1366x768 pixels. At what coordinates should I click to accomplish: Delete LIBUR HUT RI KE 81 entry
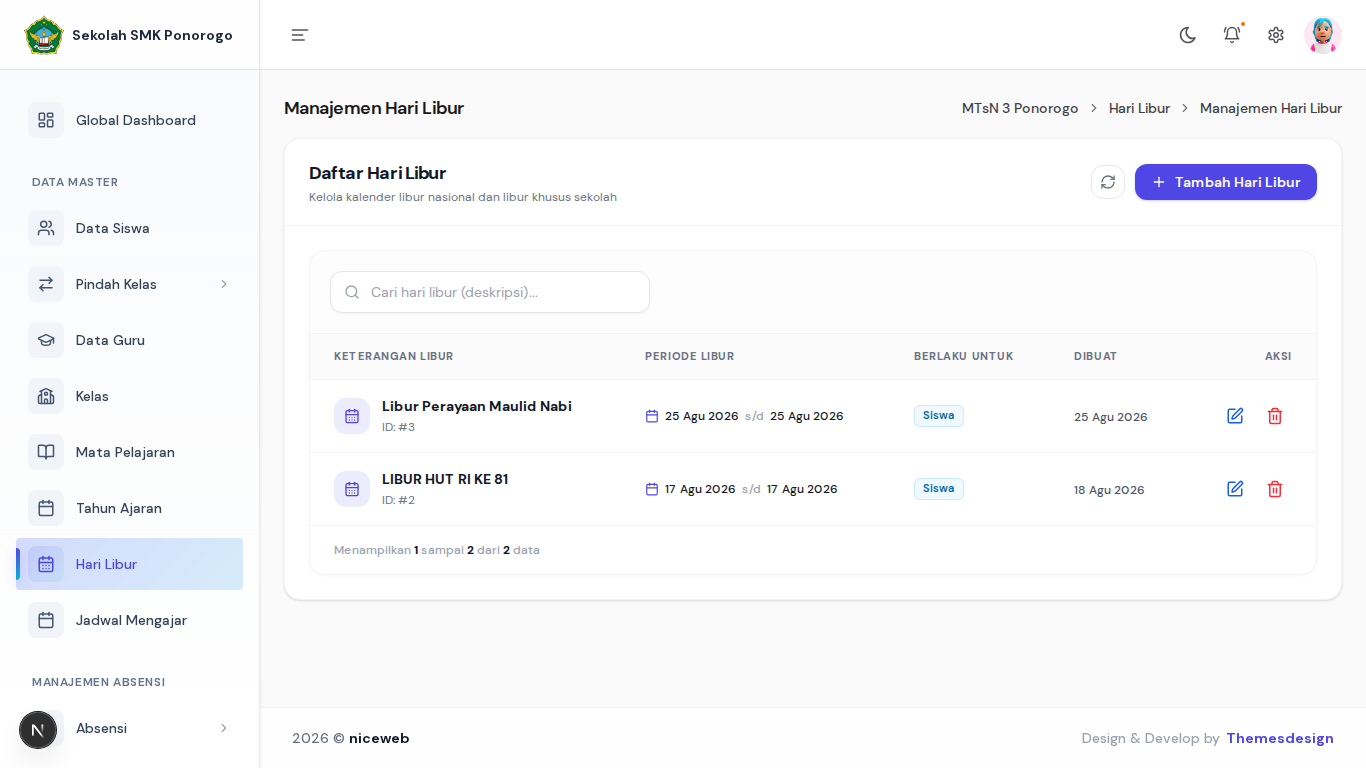1275,489
